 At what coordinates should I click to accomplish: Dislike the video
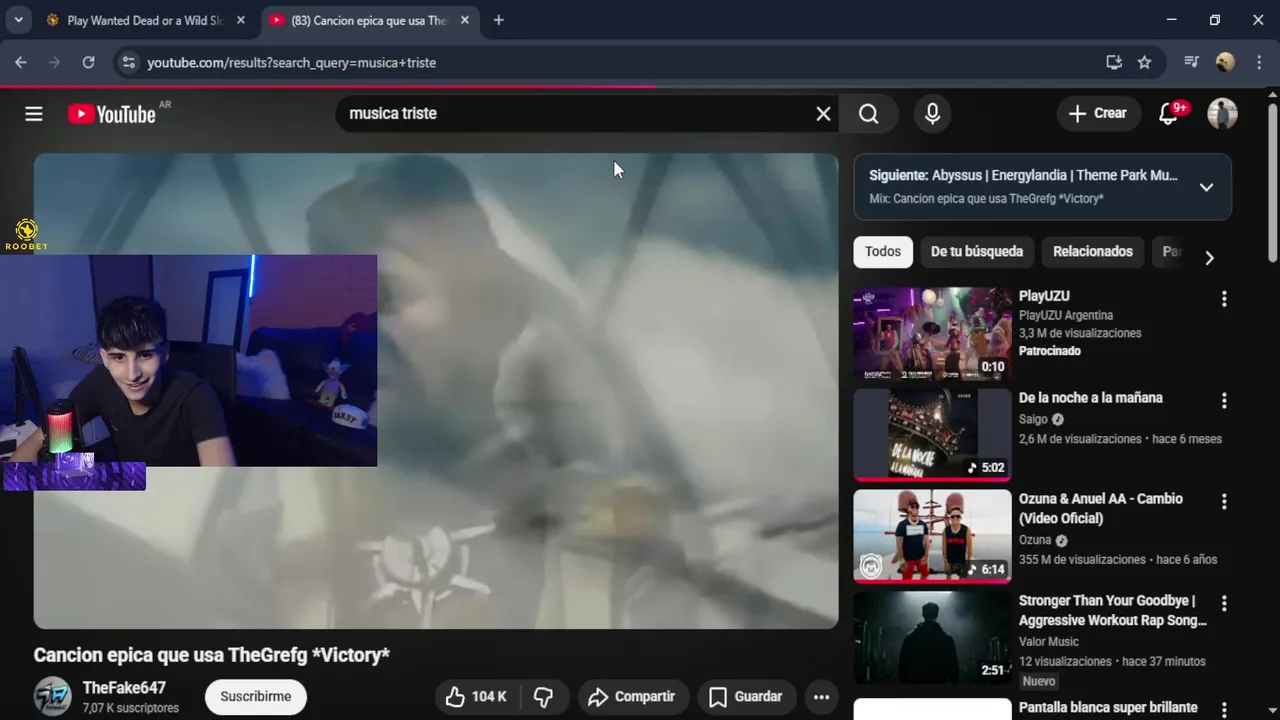point(543,697)
